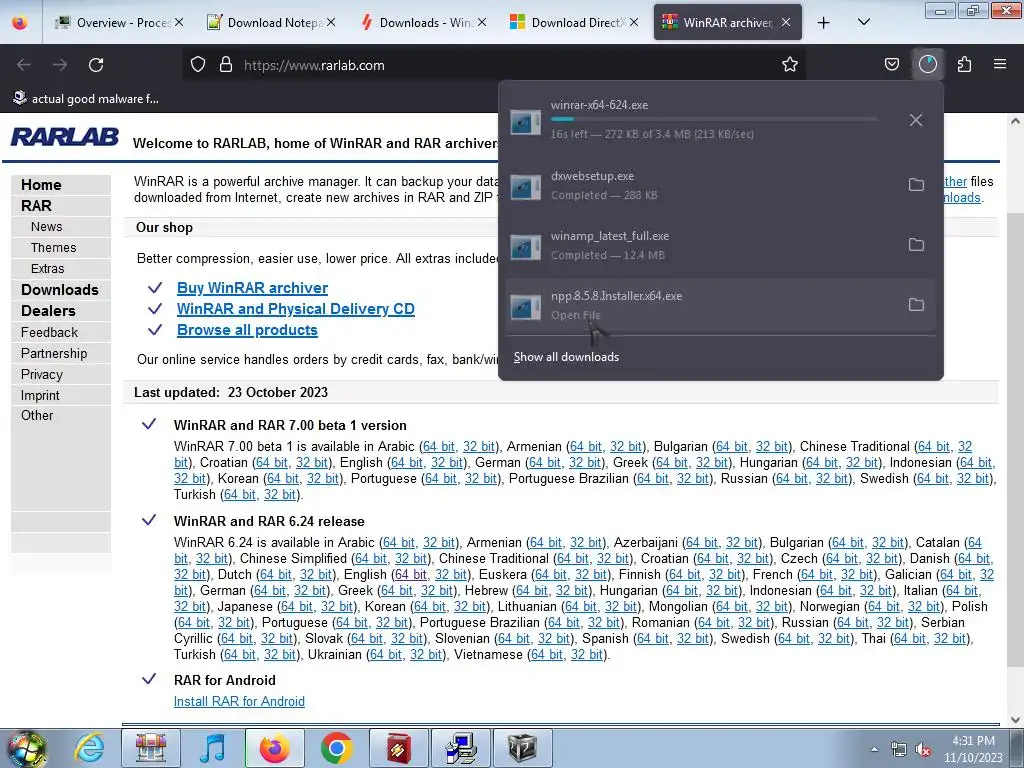Click the muted volume tray icon

pos(923,750)
